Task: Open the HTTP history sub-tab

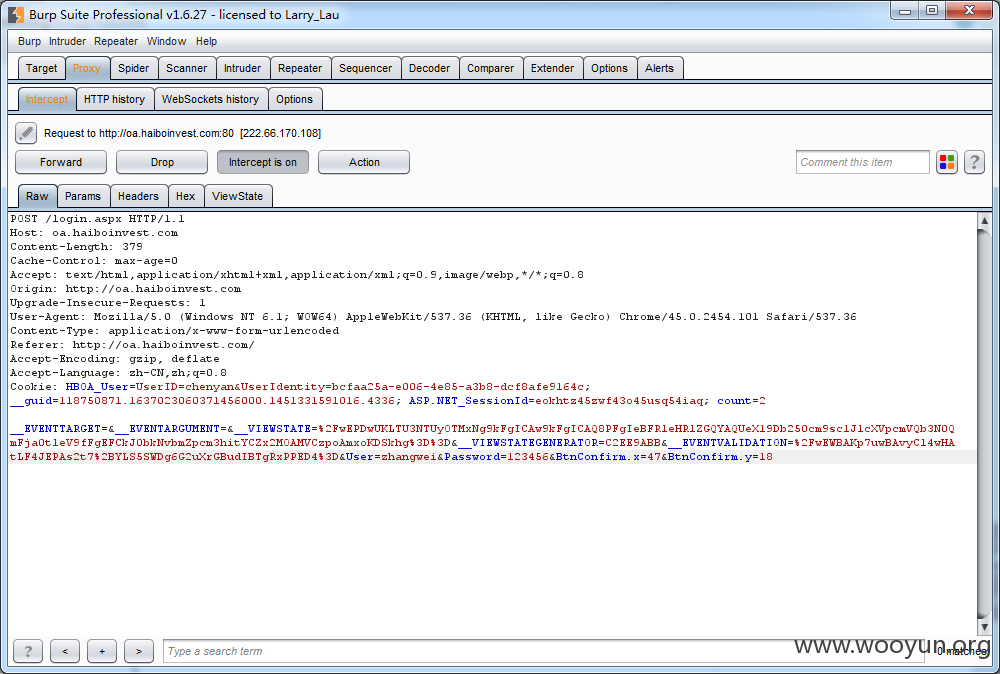Action: [x=115, y=99]
